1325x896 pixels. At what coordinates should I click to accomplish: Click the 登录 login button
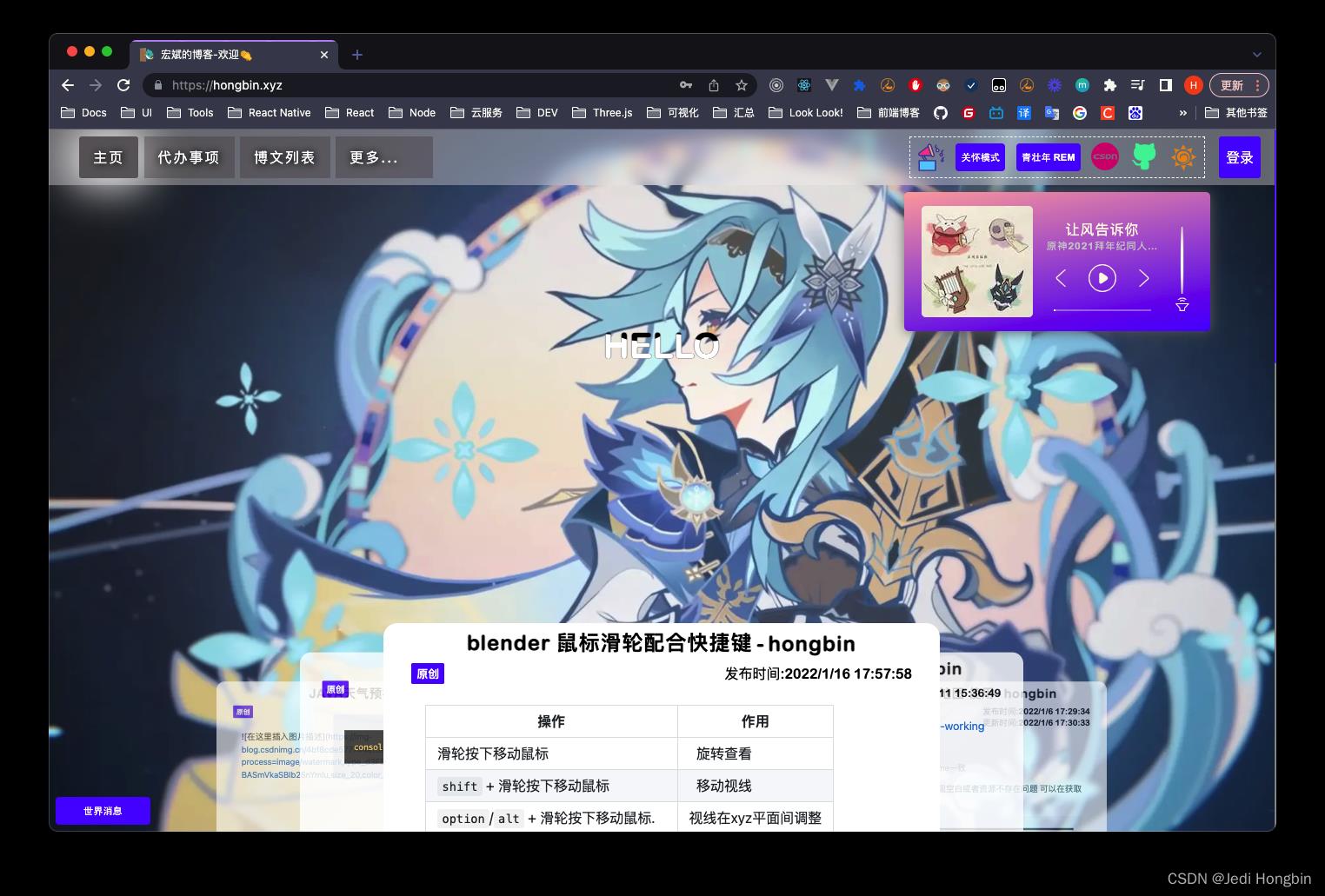click(1240, 157)
